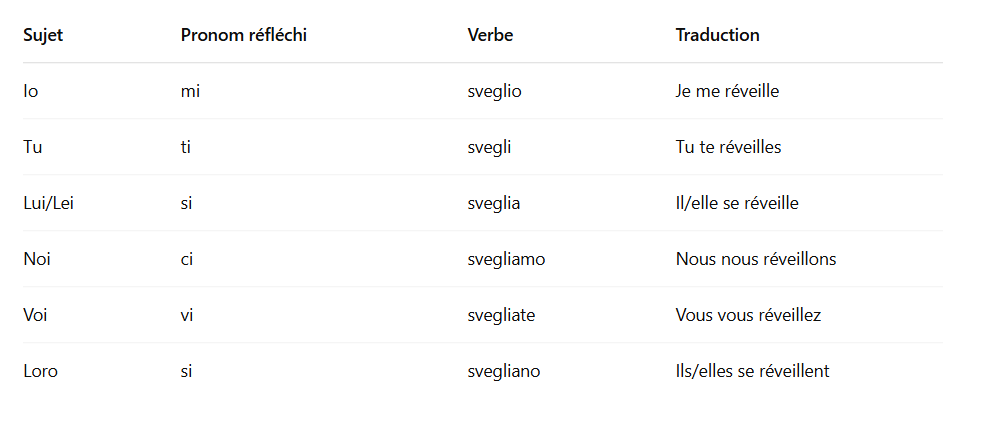Select the Io subject cell
This screenshot has height=426, width=992.
click(31, 91)
